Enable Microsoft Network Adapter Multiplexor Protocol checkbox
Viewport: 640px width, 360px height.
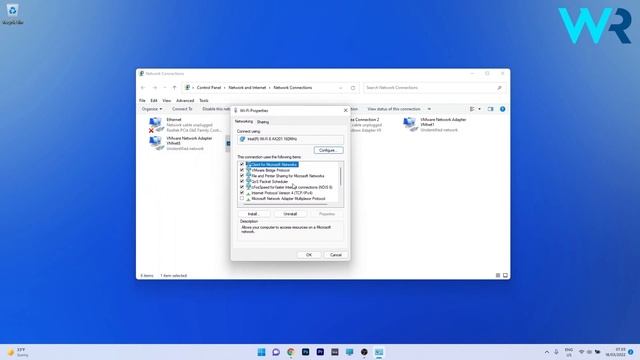coord(242,198)
